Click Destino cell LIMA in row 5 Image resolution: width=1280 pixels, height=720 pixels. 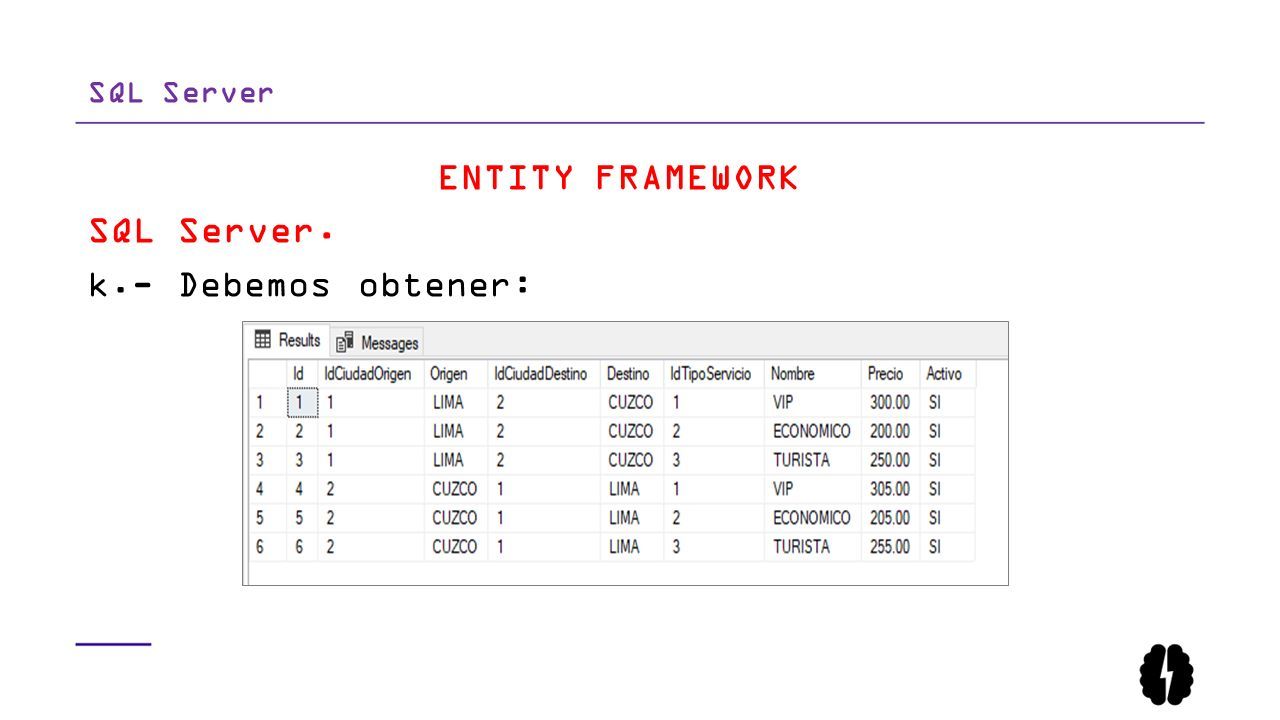631,518
